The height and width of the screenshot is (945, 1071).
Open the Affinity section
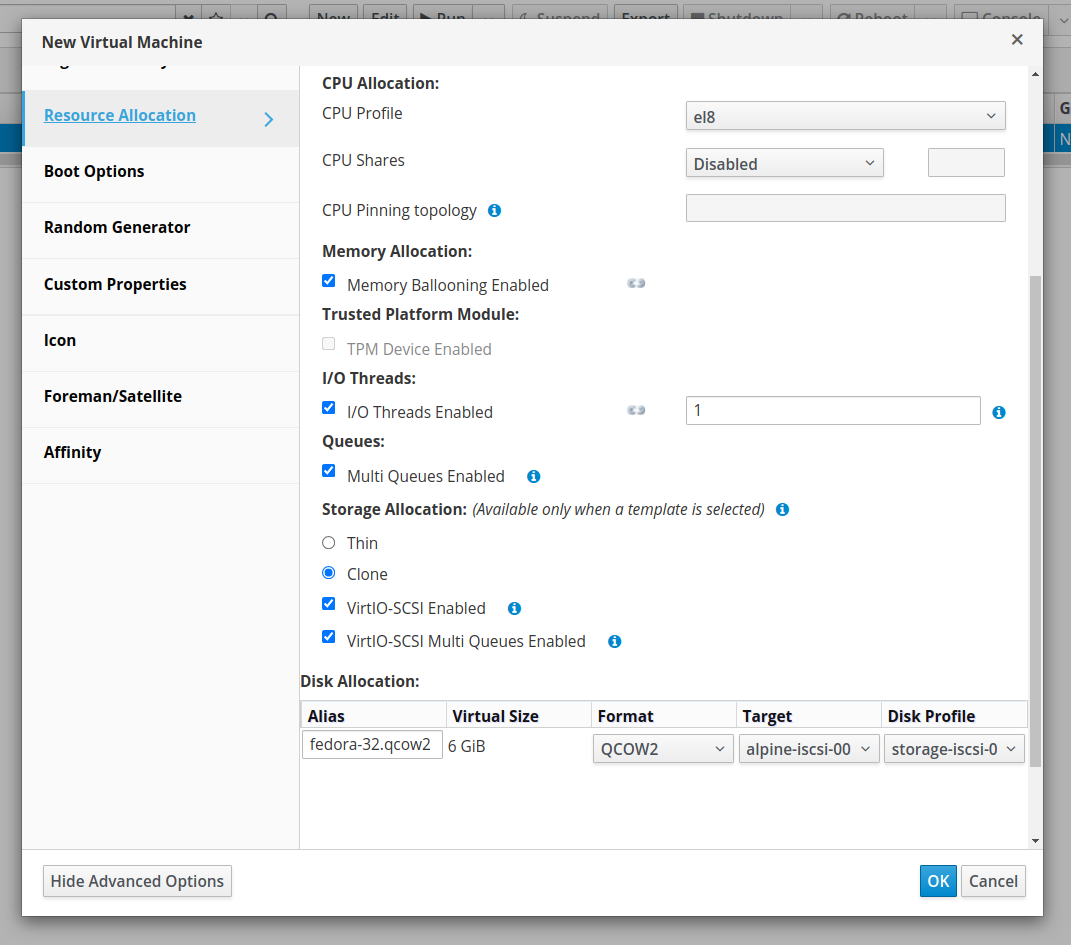pyautogui.click(x=72, y=452)
